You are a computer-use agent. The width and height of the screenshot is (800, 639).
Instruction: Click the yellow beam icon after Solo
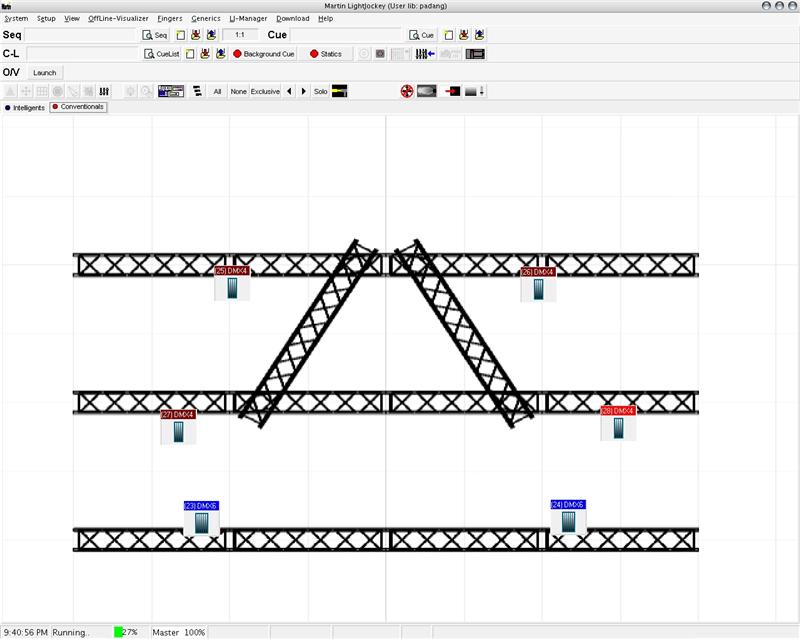coord(339,91)
